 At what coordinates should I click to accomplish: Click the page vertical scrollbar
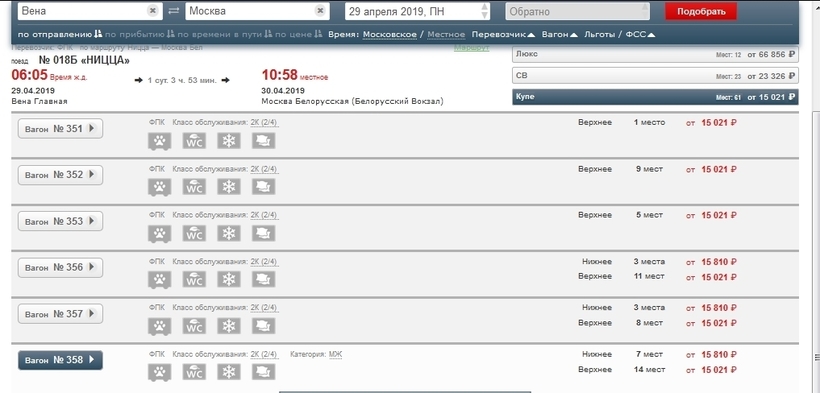coord(816,251)
